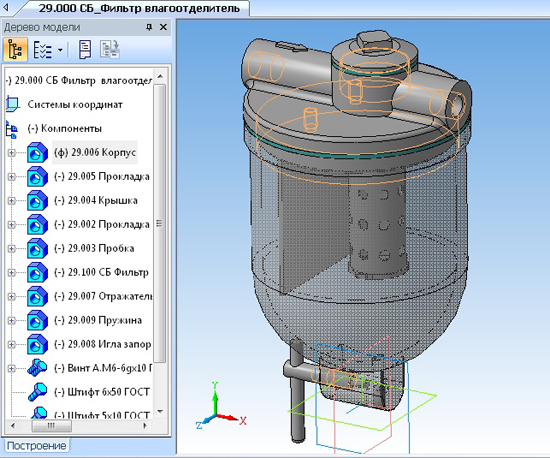This screenshot has width=550, height=458.
Task: Expand the 29.008 Игла запор node
Action: pyautogui.click(x=12, y=344)
